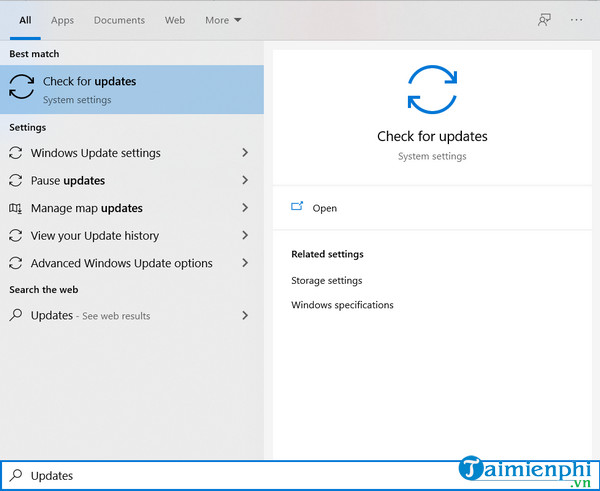The height and width of the screenshot is (491, 600).
Task: Expand the Manage map updates chevron
Action: pos(245,208)
